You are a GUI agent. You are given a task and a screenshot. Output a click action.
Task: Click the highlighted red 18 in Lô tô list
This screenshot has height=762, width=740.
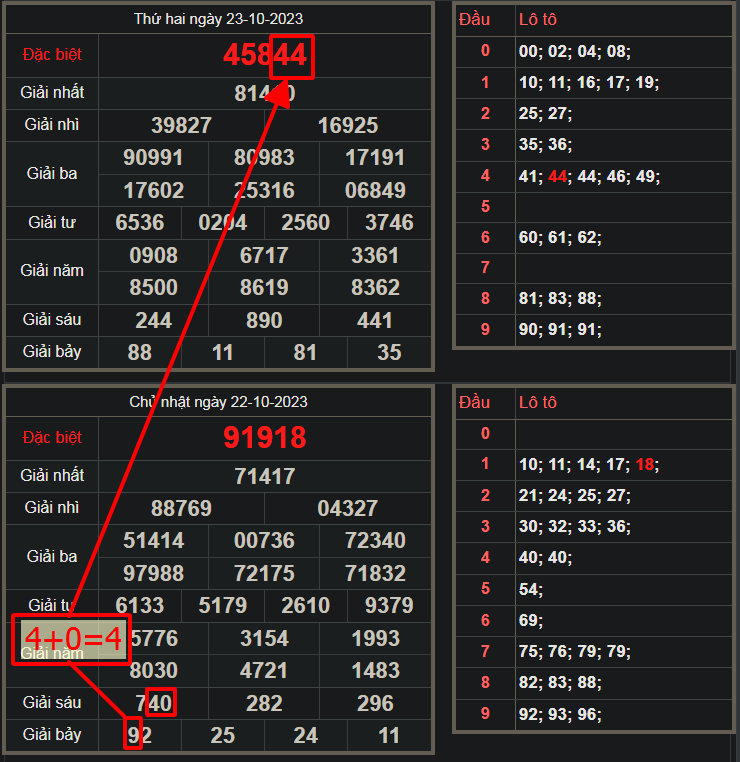coord(646,464)
